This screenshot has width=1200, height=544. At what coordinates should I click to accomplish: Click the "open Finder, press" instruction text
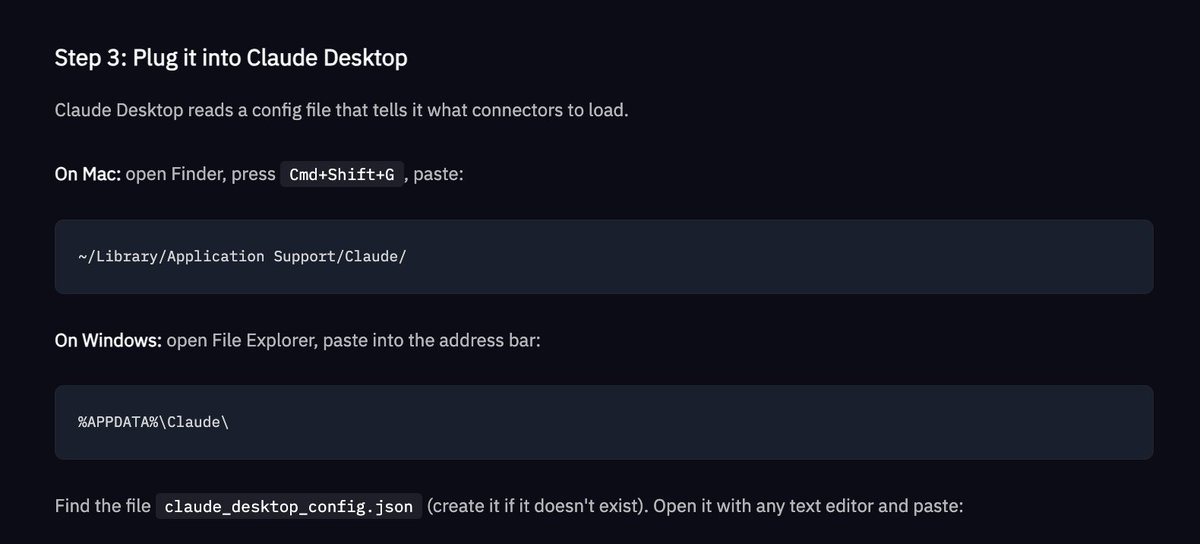[x=201, y=174]
